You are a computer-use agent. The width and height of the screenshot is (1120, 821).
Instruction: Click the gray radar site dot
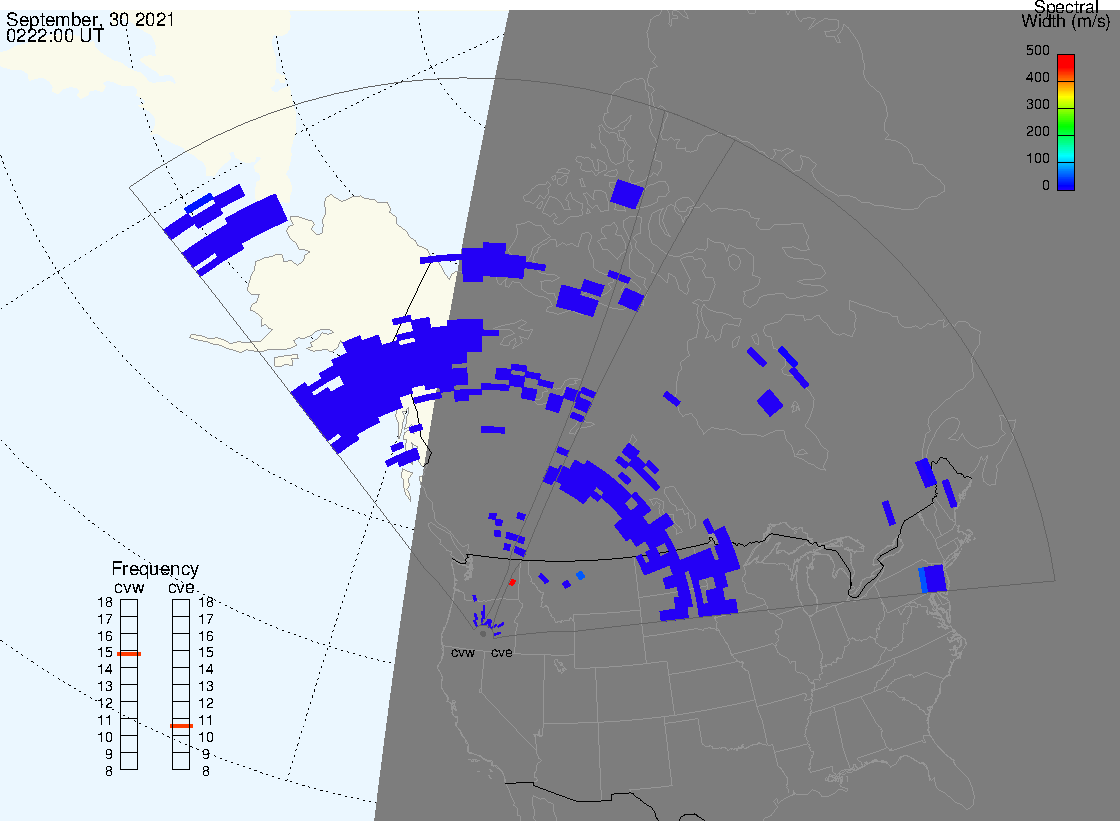click(x=483, y=633)
